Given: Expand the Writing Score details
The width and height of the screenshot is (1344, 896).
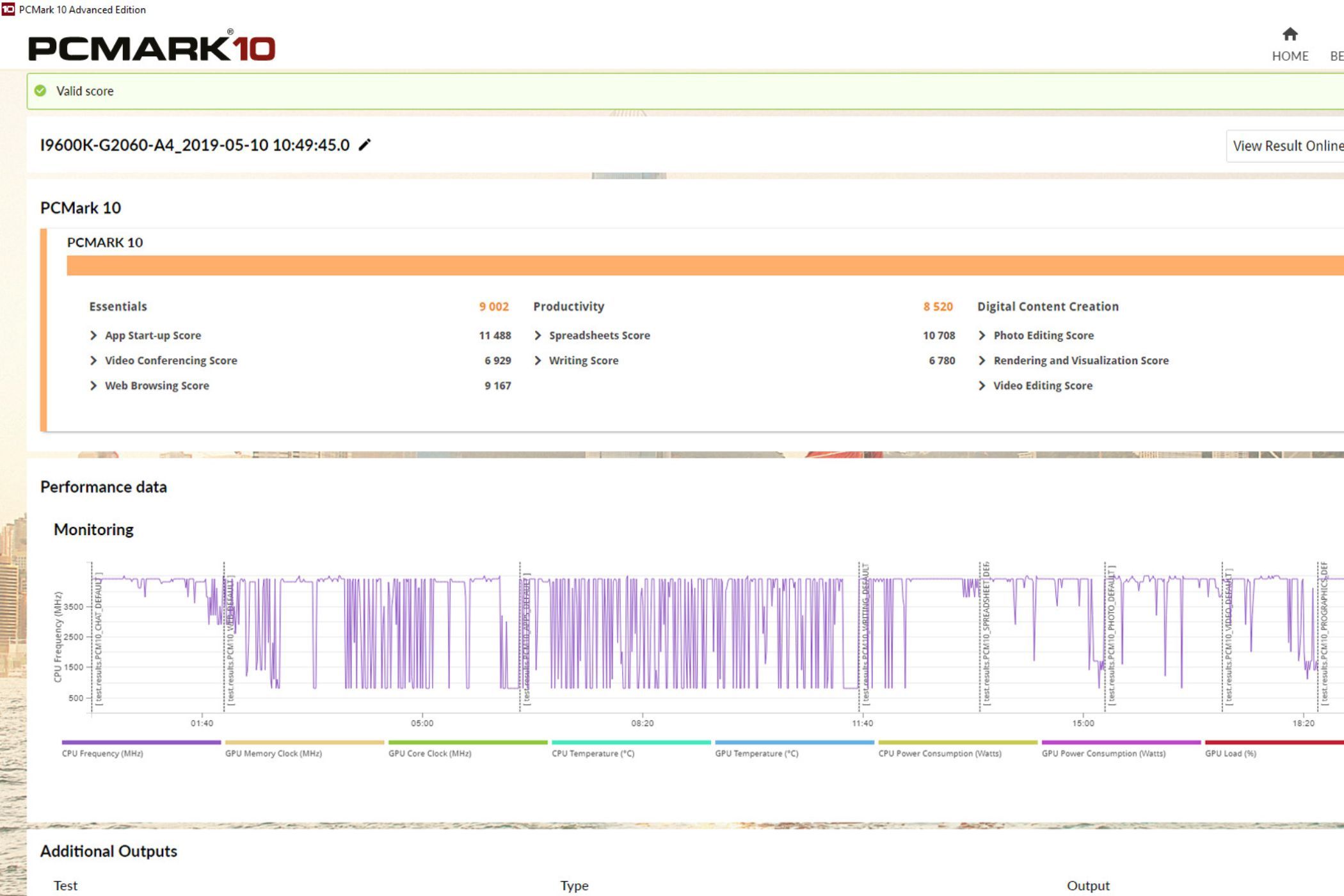Looking at the screenshot, I should pos(538,360).
